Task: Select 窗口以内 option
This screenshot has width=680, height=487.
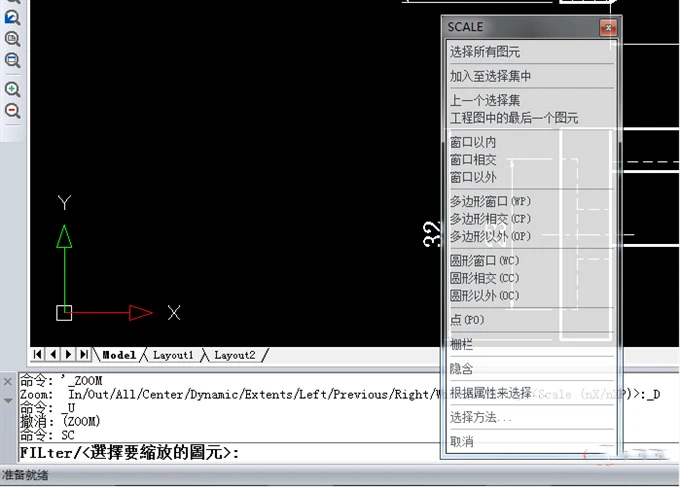Action: pyautogui.click(x=530, y=142)
